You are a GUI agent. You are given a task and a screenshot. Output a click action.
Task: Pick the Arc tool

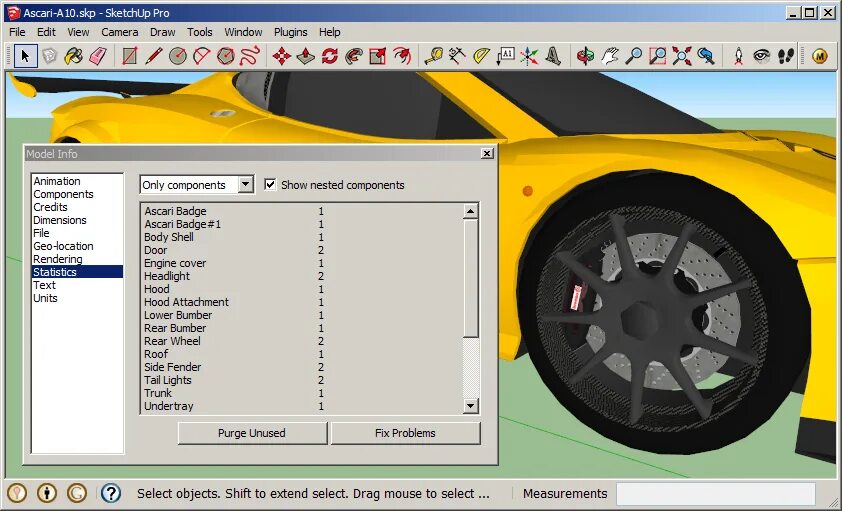point(202,56)
